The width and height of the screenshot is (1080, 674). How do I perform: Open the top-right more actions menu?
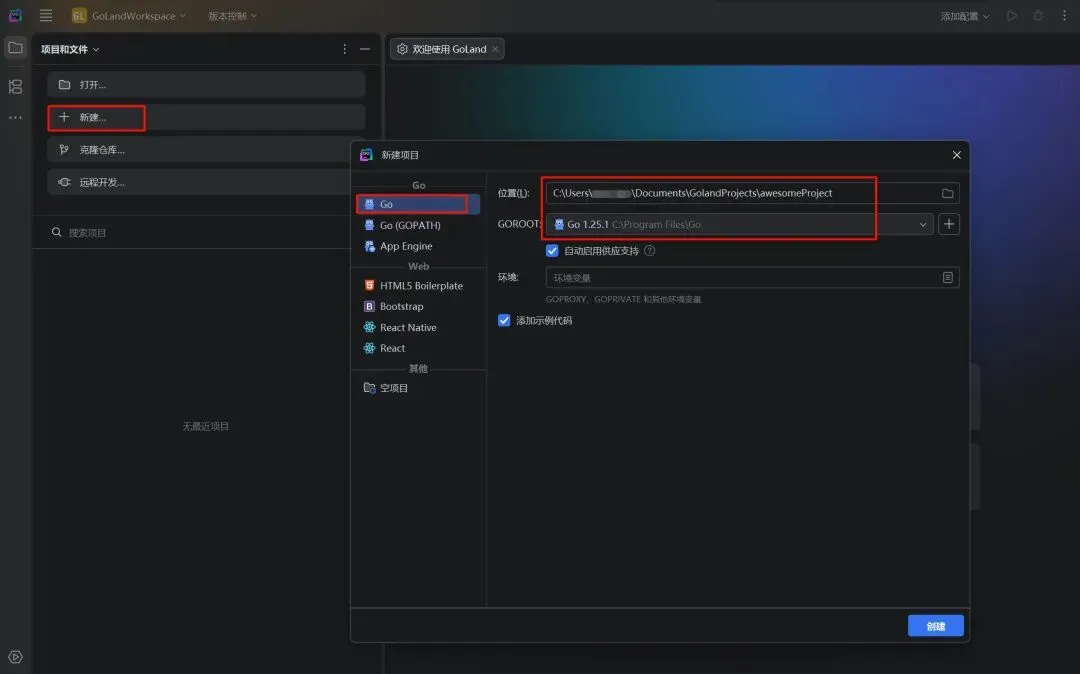pos(1064,15)
